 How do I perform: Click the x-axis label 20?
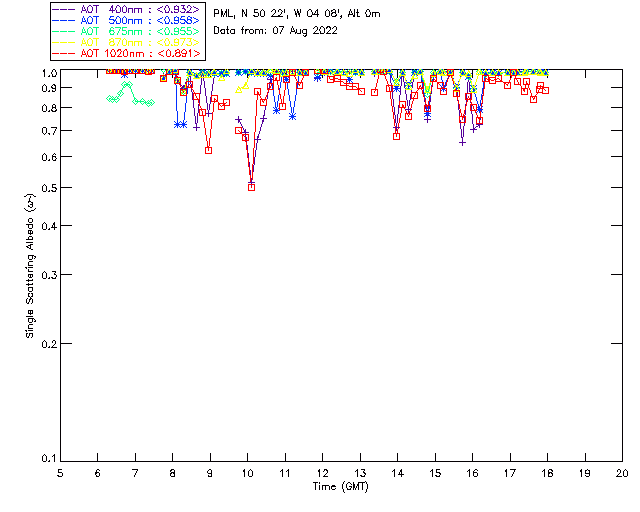pyautogui.click(x=622, y=473)
